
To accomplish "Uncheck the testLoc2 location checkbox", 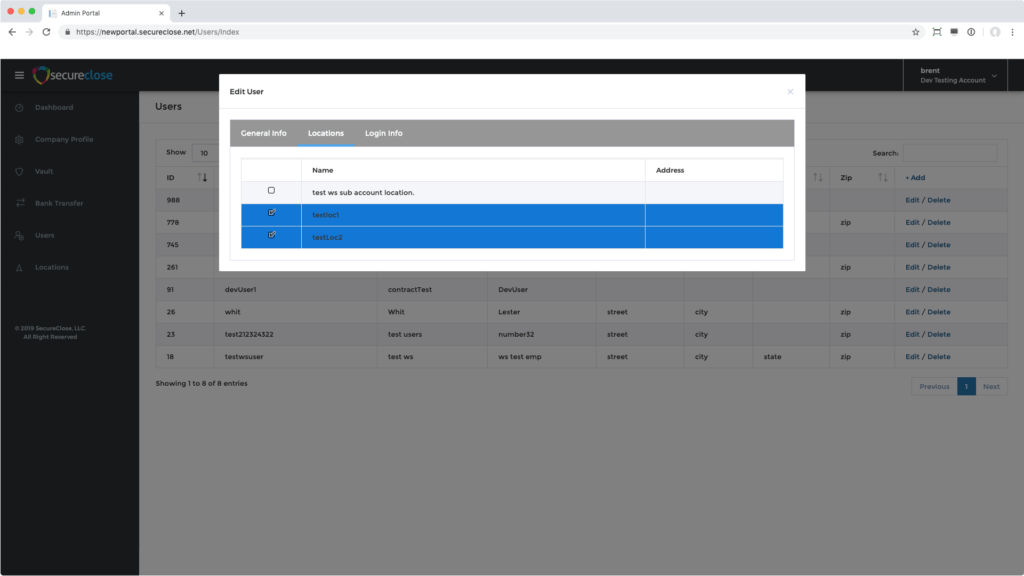I will [271, 236].
